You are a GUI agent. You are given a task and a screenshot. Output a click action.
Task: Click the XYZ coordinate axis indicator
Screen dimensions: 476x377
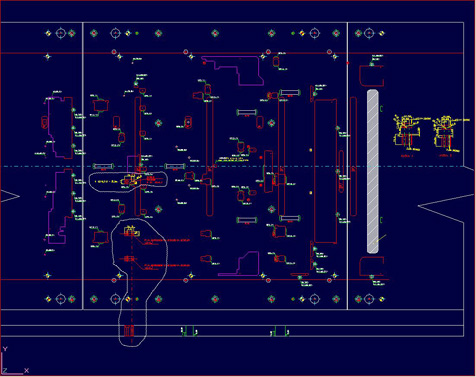click(x=15, y=361)
